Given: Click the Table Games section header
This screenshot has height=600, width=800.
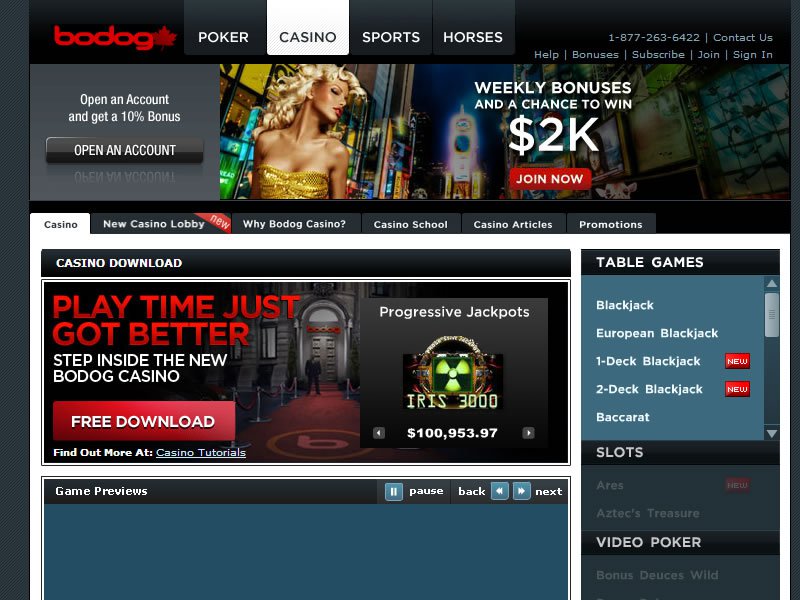Looking at the screenshot, I should click(x=680, y=262).
